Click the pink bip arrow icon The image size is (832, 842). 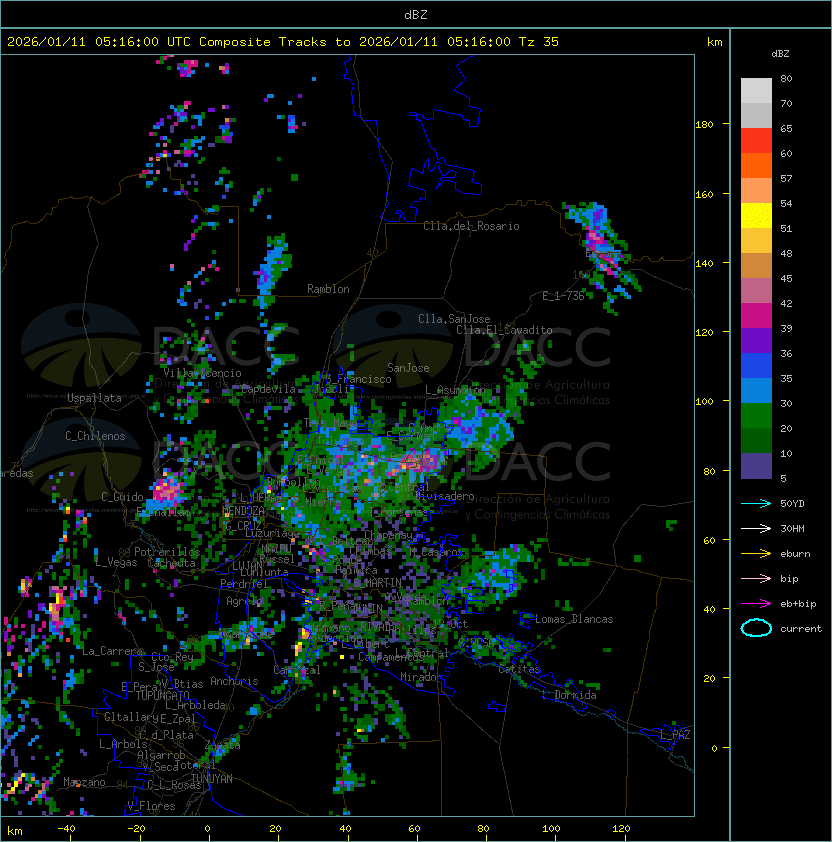756,578
